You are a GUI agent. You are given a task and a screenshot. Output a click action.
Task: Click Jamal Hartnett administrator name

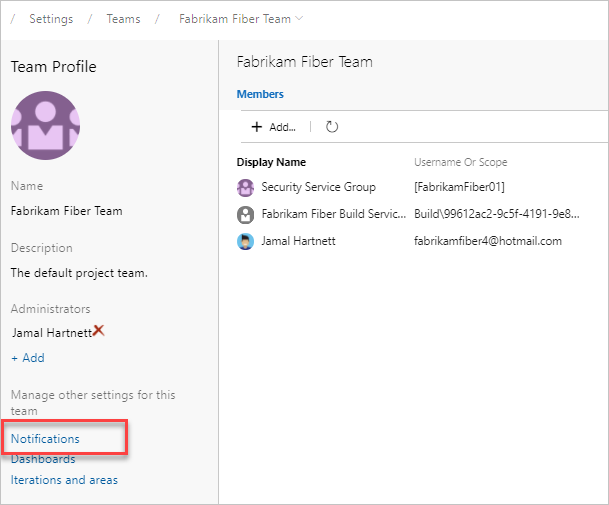point(52,333)
